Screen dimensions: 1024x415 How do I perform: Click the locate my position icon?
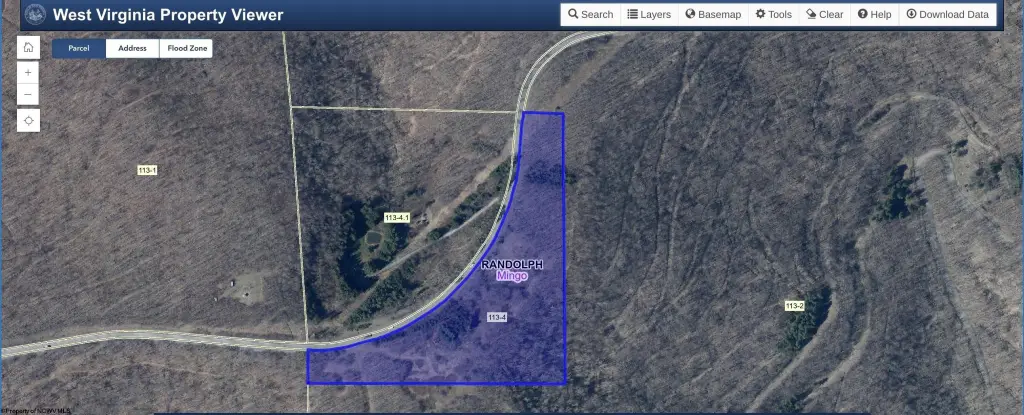click(28, 120)
